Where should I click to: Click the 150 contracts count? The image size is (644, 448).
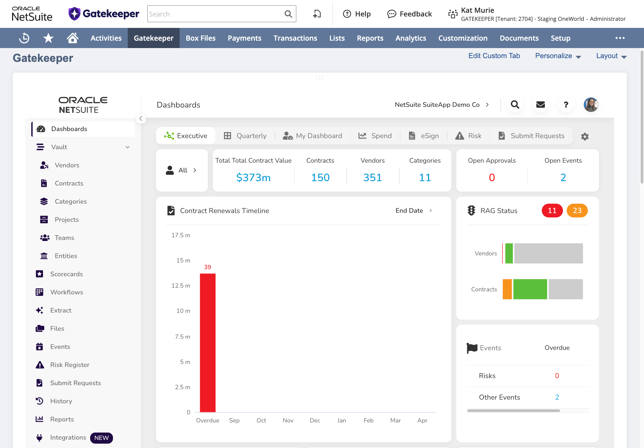320,177
